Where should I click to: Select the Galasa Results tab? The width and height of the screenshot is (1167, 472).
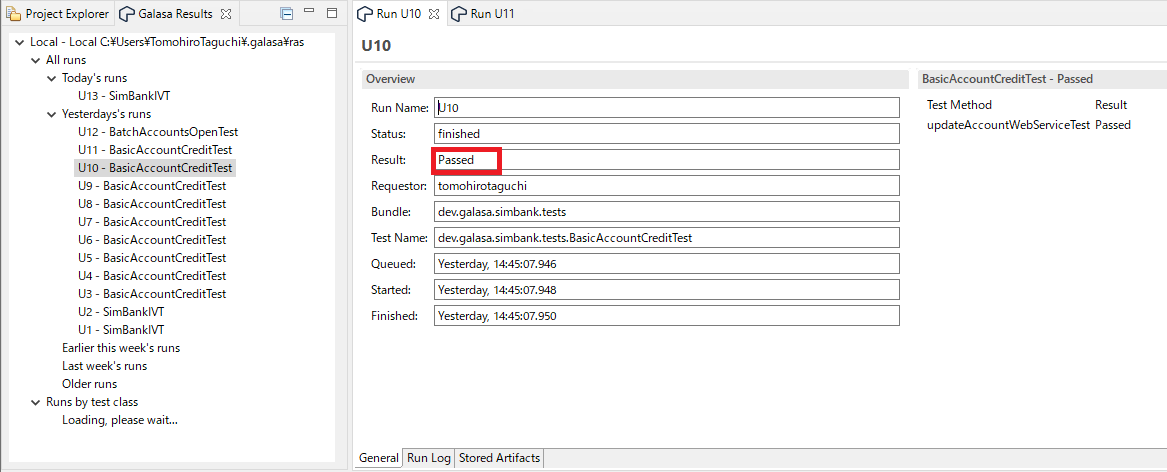(175, 13)
